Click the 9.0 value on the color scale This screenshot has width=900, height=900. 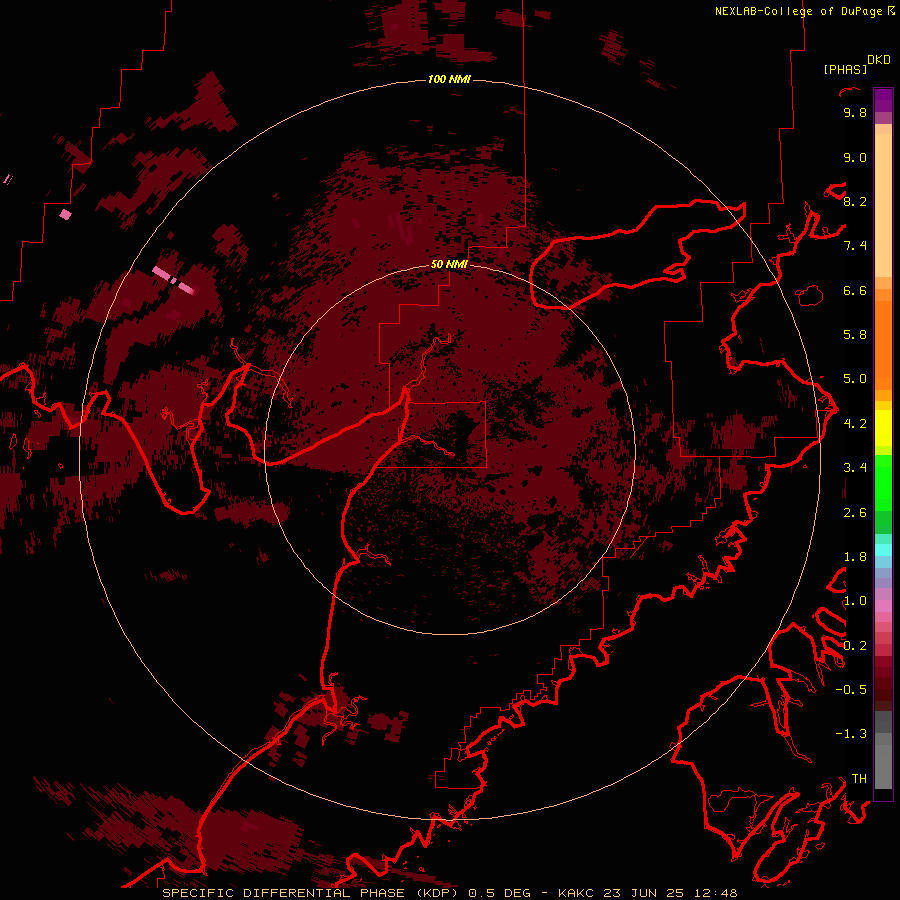click(855, 157)
